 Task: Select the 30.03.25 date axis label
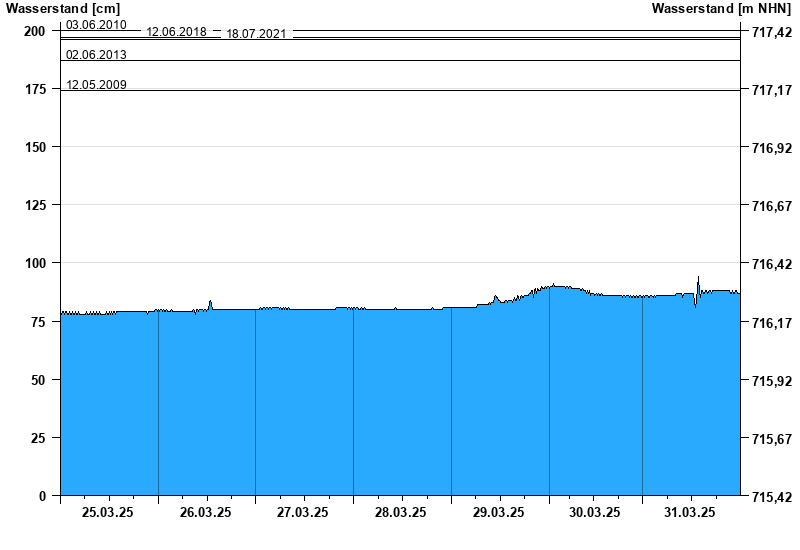pos(594,512)
